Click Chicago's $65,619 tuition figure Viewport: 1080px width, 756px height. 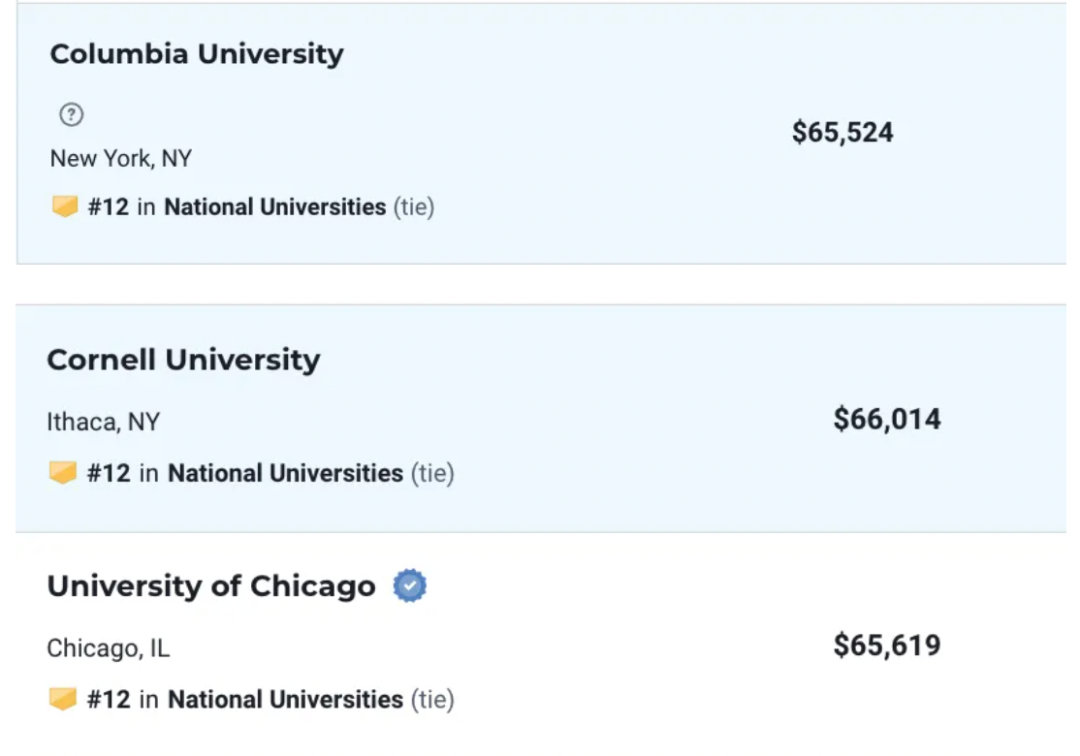(887, 645)
